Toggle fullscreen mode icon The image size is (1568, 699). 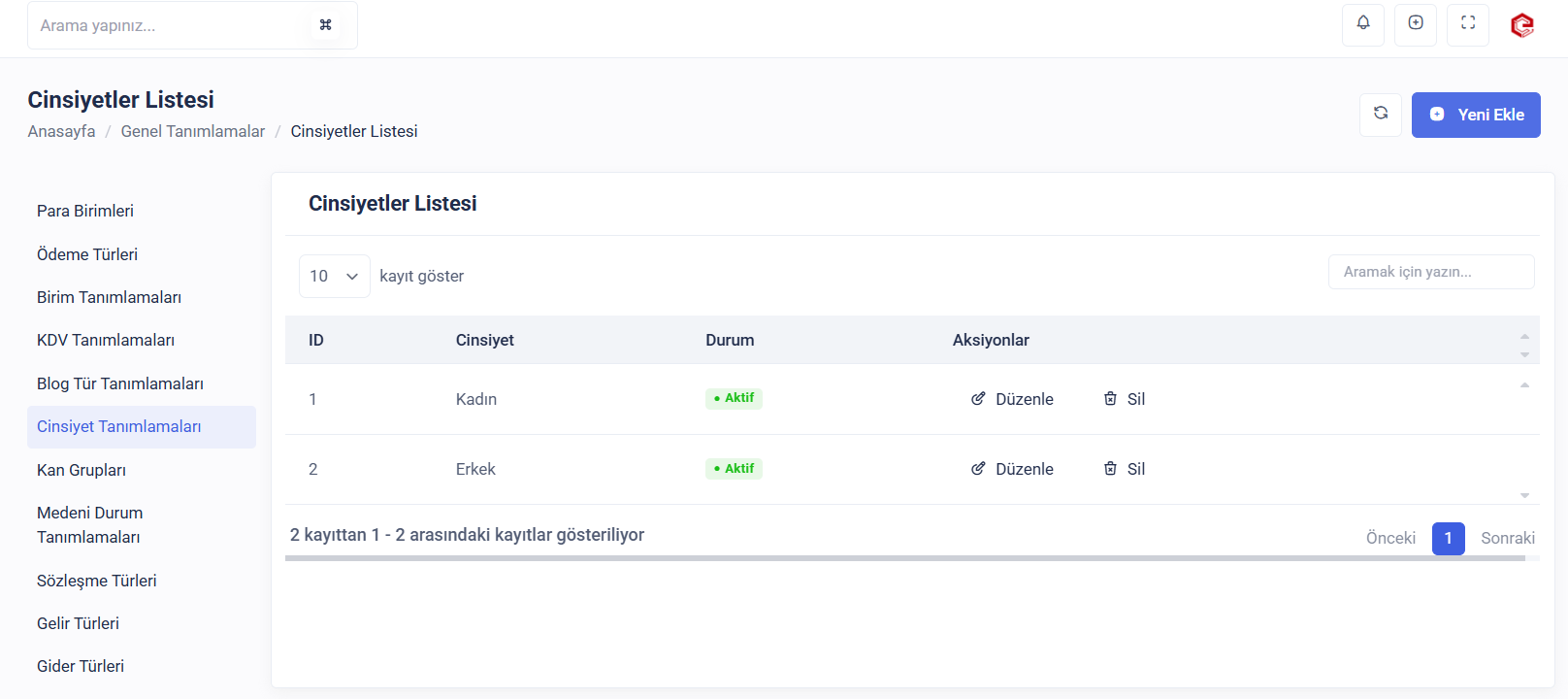(1467, 23)
